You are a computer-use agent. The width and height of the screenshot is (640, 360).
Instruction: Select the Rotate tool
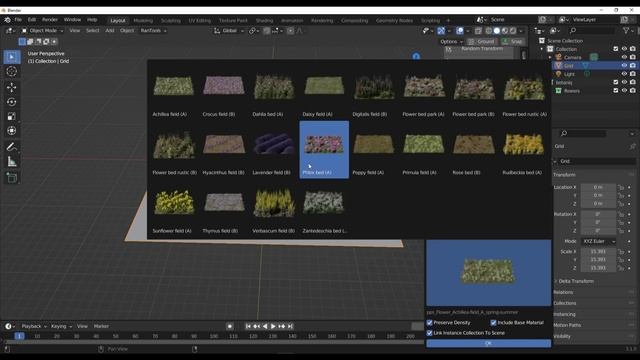[x=12, y=102]
